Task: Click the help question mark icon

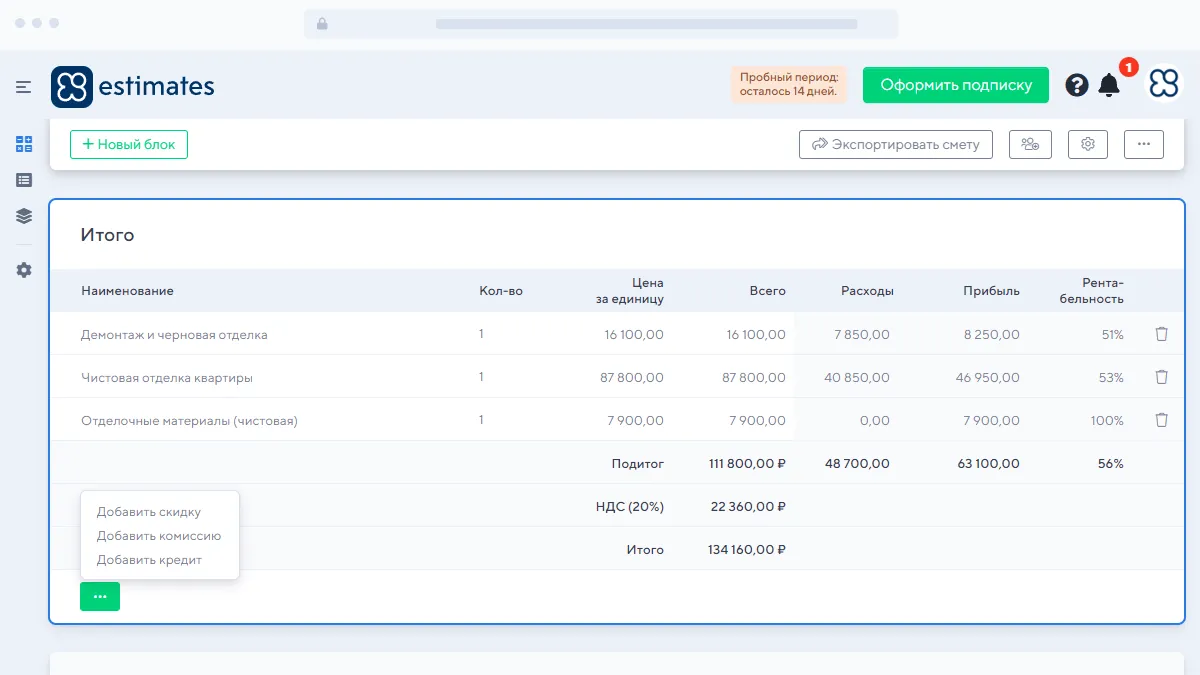Action: click(1077, 85)
